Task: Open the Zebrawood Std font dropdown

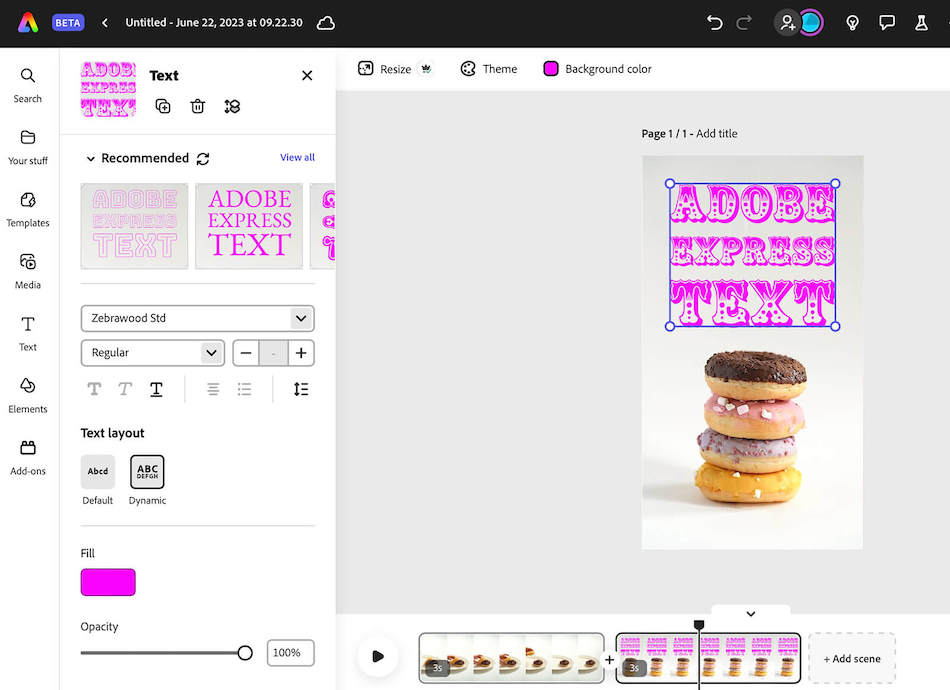Action: tap(197, 318)
